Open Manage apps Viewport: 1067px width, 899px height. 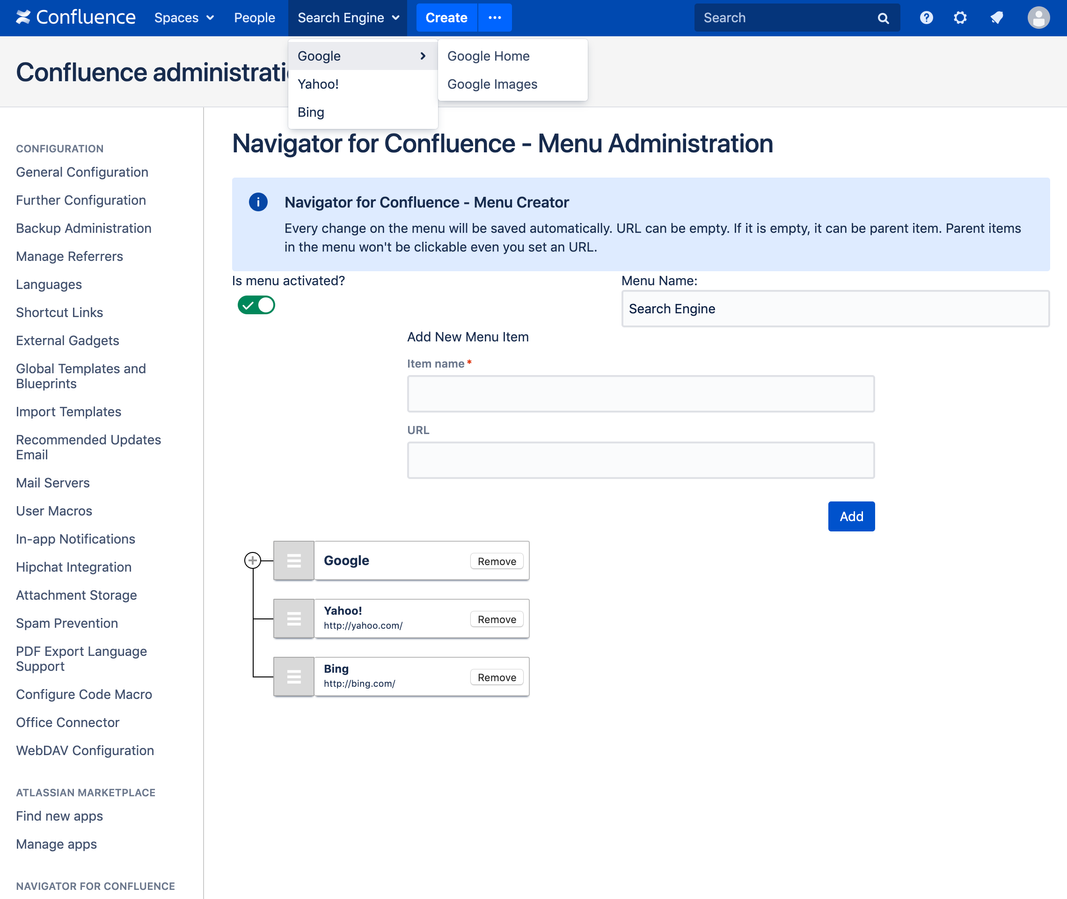56,844
